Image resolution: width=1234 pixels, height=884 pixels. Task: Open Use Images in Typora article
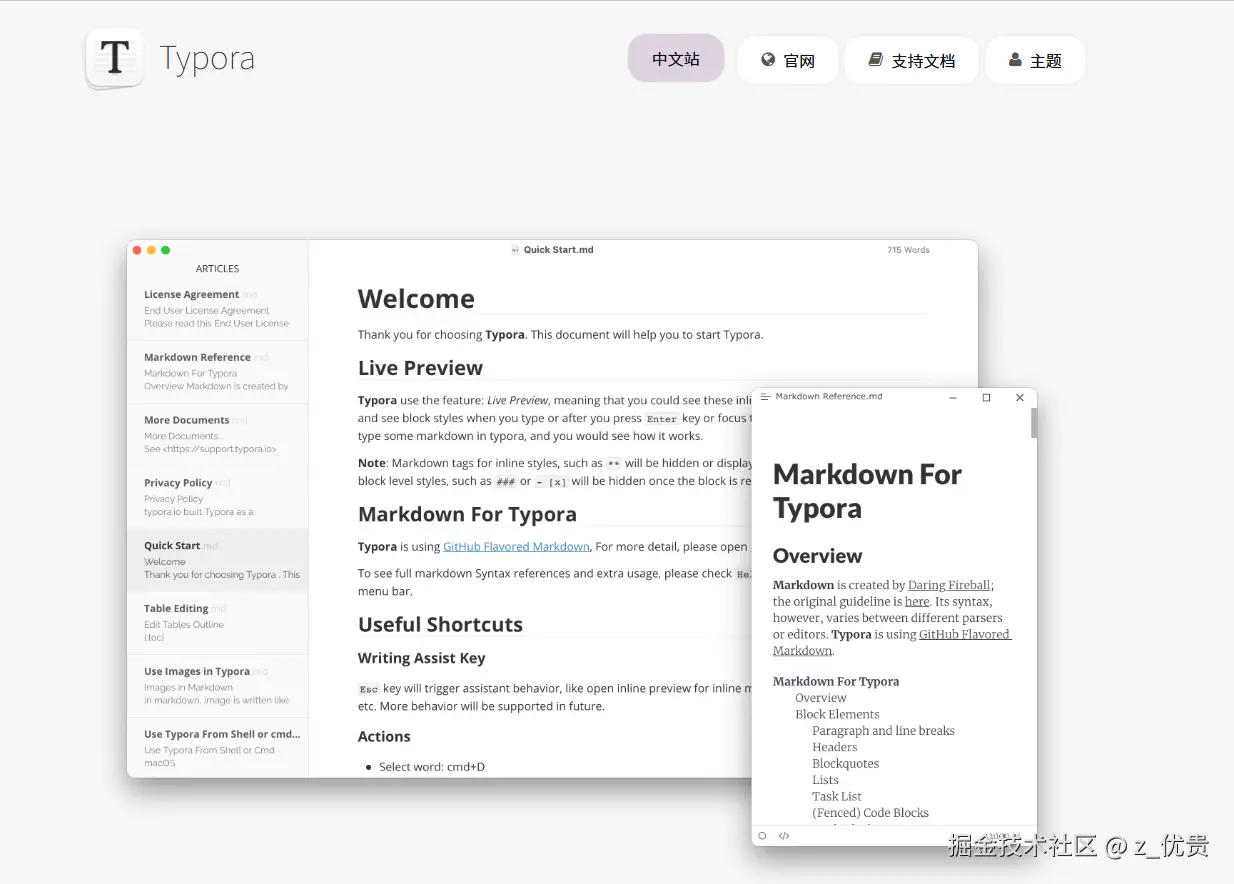pos(218,686)
